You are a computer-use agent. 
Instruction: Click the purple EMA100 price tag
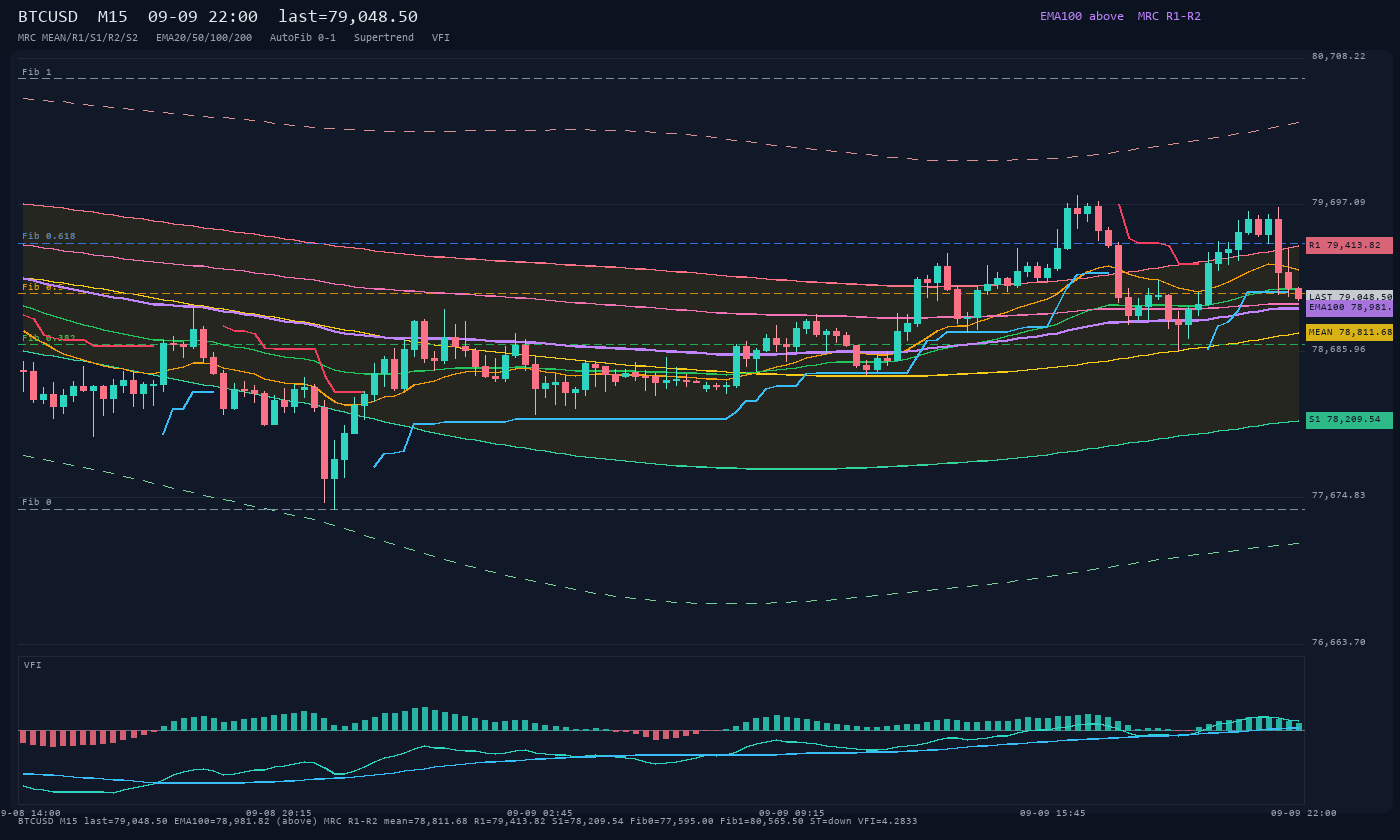coord(1349,308)
